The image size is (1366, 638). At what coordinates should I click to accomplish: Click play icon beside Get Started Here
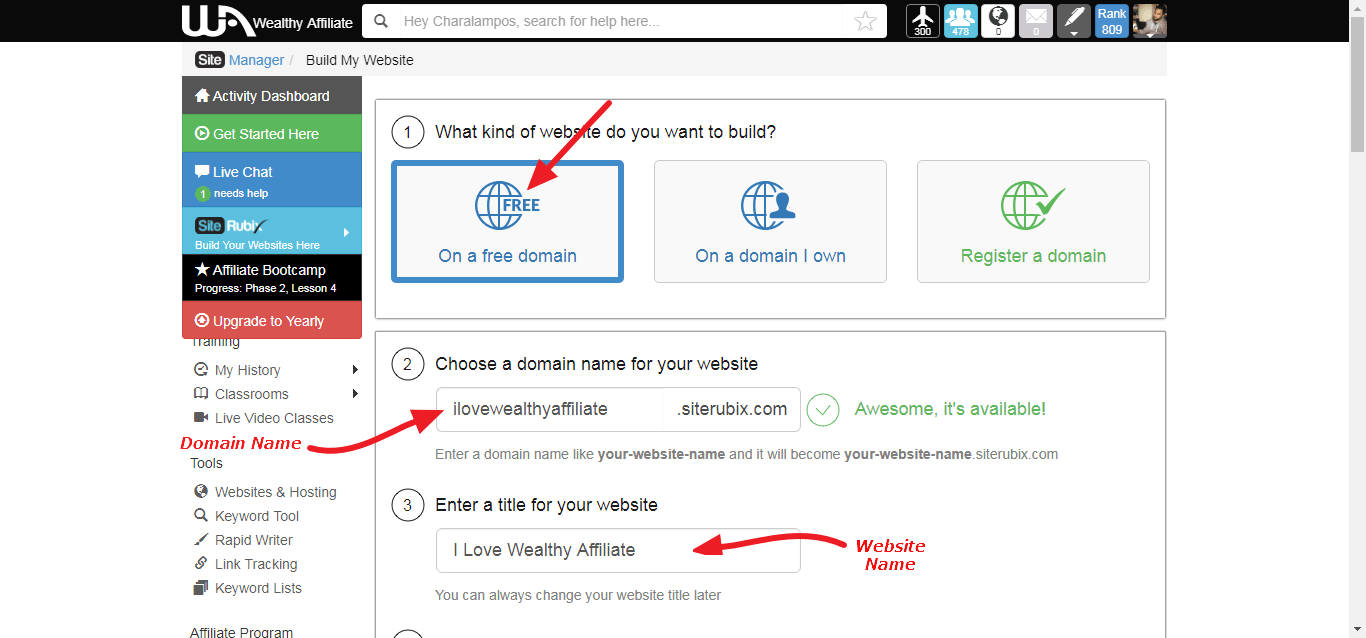pyautogui.click(x=202, y=133)
